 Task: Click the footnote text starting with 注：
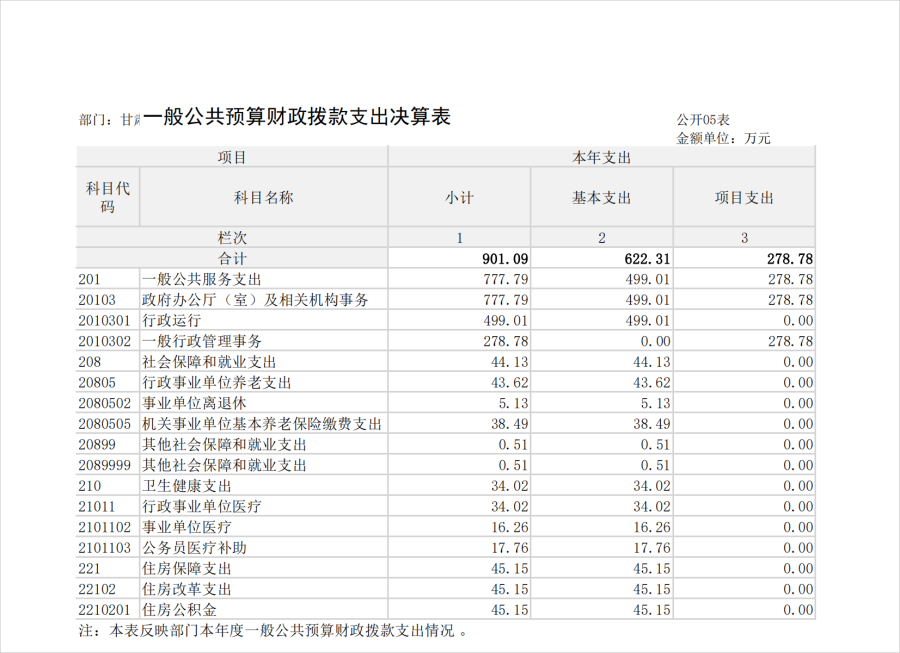coord(272,631)
